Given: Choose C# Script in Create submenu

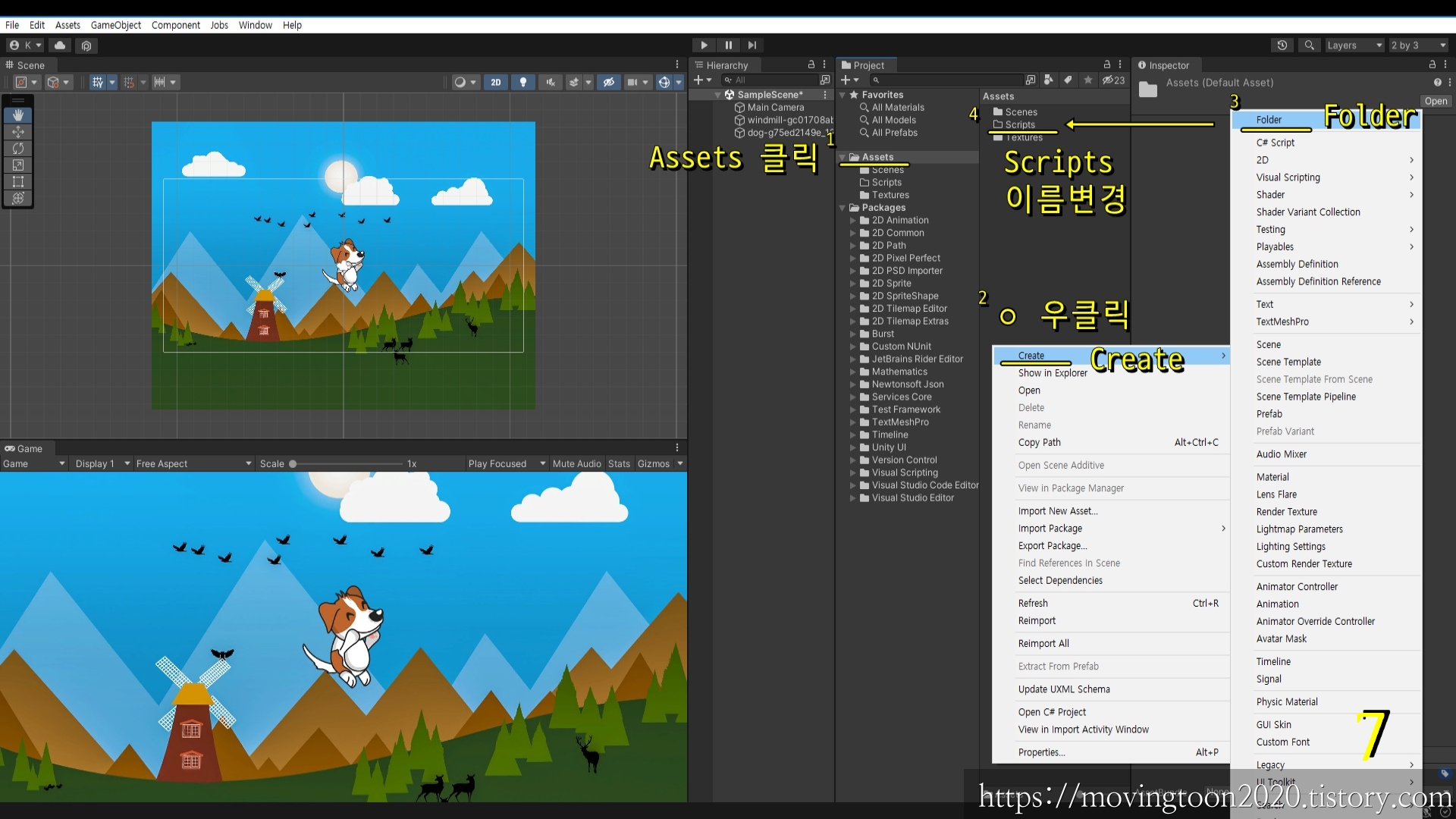Looking at the screenshot, I should (x=1326, y=143).
